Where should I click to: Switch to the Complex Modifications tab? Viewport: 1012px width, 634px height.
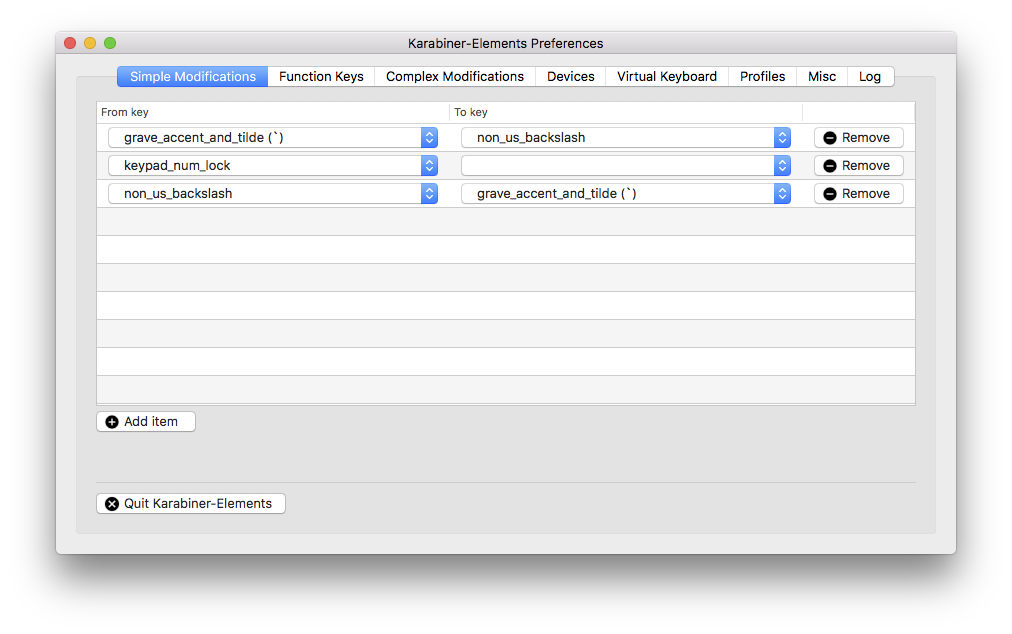[x=455, y=76]
